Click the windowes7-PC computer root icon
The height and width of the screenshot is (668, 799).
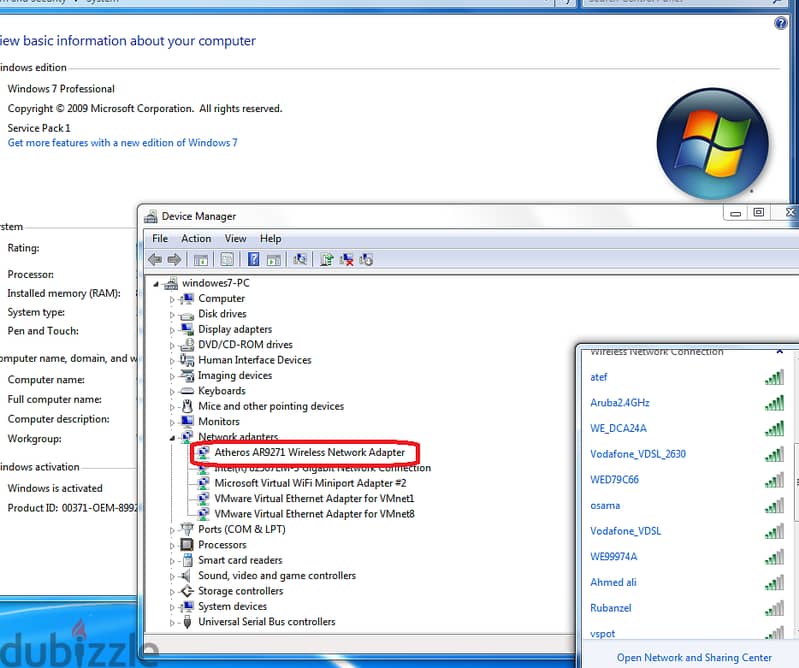(x=171, y=283)
